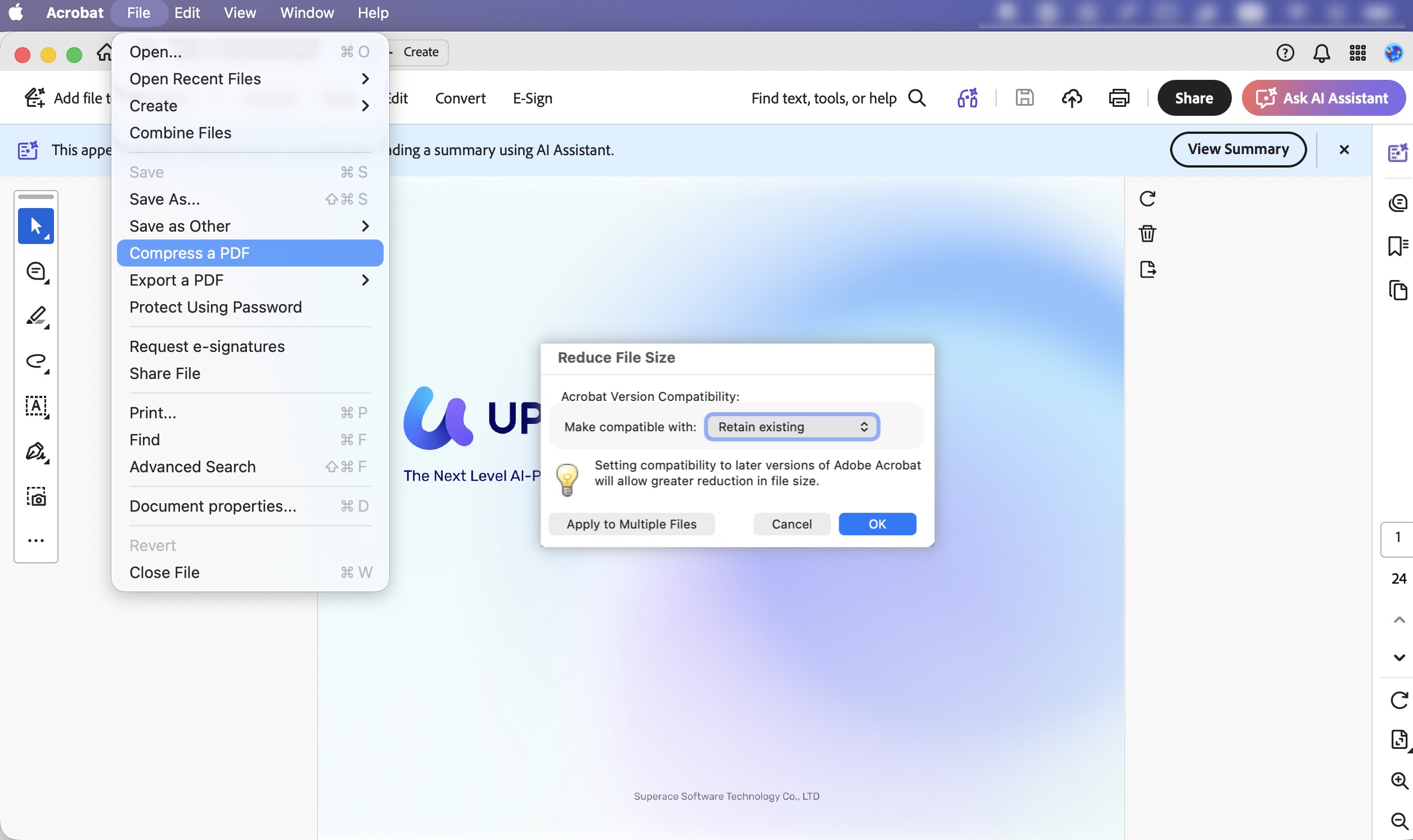This screenshot has width=1413, height=840.
Task: Expand the Create submenu in File menu
Action: 250,106
